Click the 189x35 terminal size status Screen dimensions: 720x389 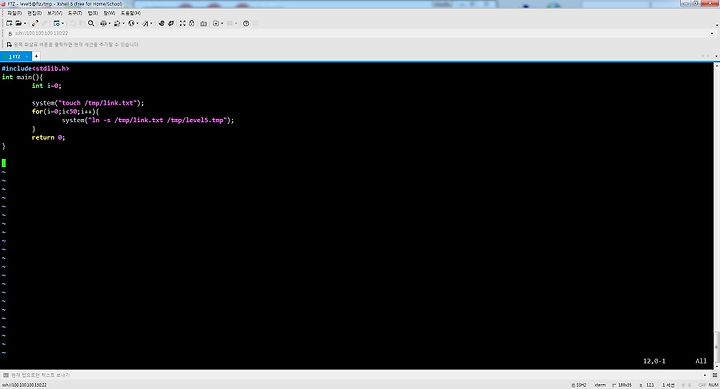coord(622,385)
